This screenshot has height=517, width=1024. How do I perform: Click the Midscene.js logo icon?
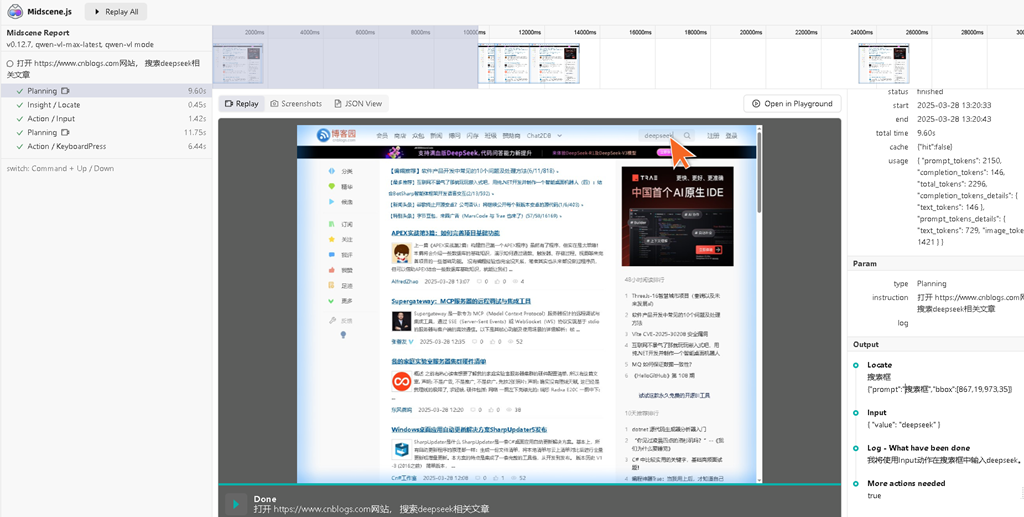pos(15,11)
